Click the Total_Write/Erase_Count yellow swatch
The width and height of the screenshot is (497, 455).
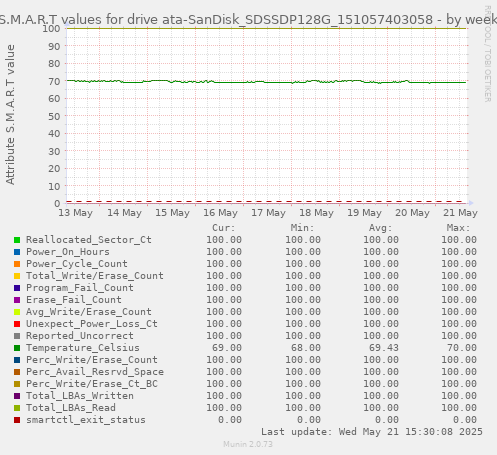tap(17, 276)
